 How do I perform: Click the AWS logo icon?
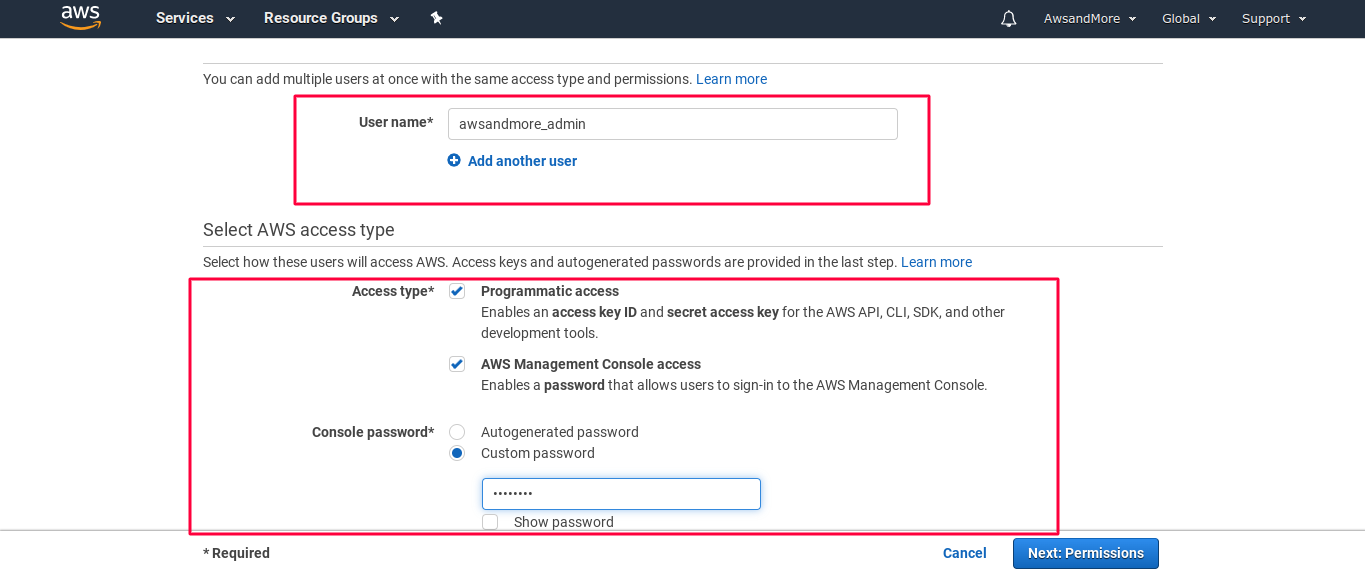(x=80, y=18)
